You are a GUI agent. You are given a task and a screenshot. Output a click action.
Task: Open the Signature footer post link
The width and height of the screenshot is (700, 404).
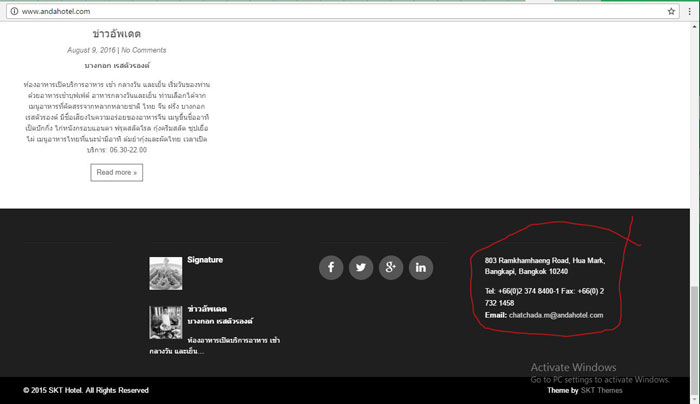click(x=205, y=260)
